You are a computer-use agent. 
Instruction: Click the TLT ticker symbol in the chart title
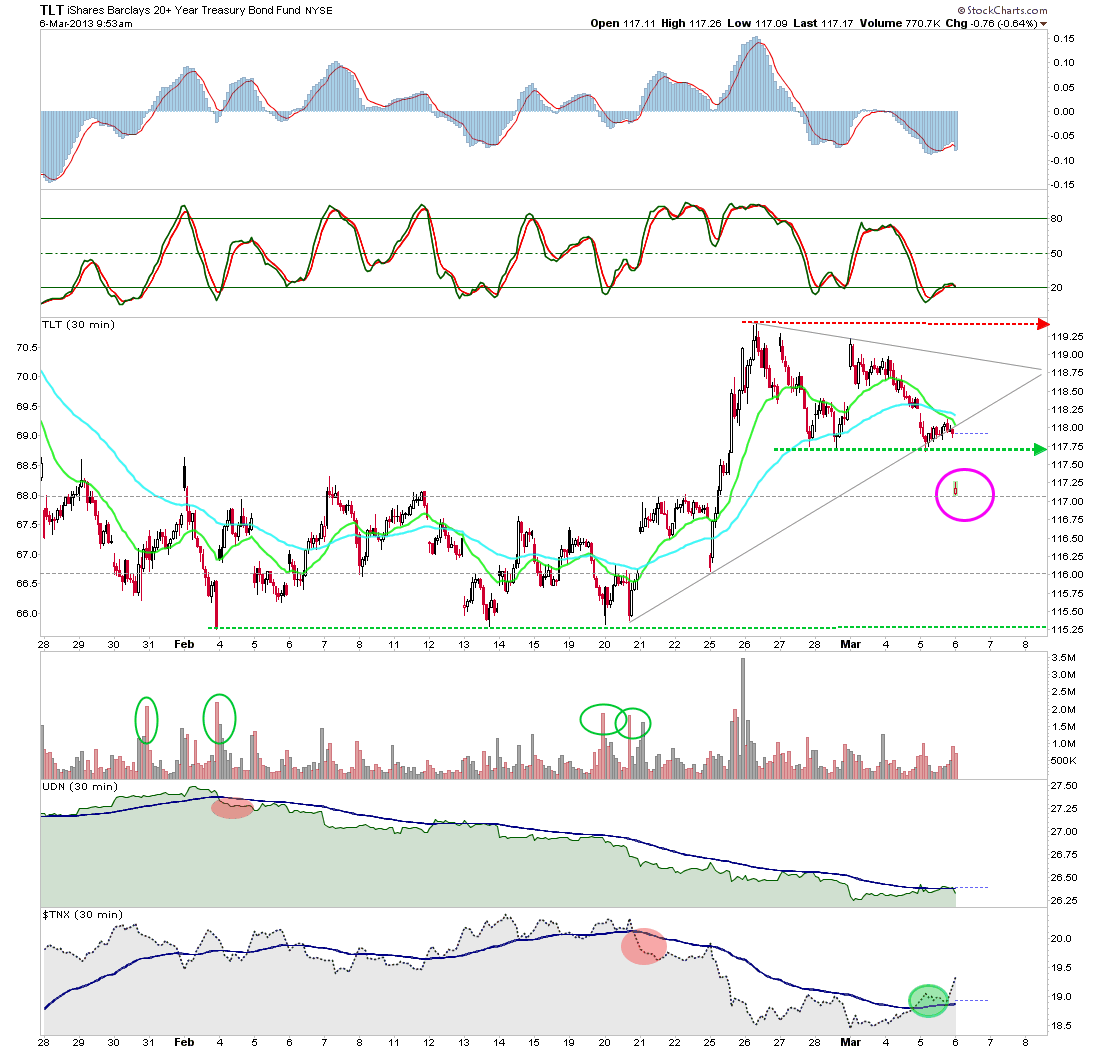tap(51, 10)
